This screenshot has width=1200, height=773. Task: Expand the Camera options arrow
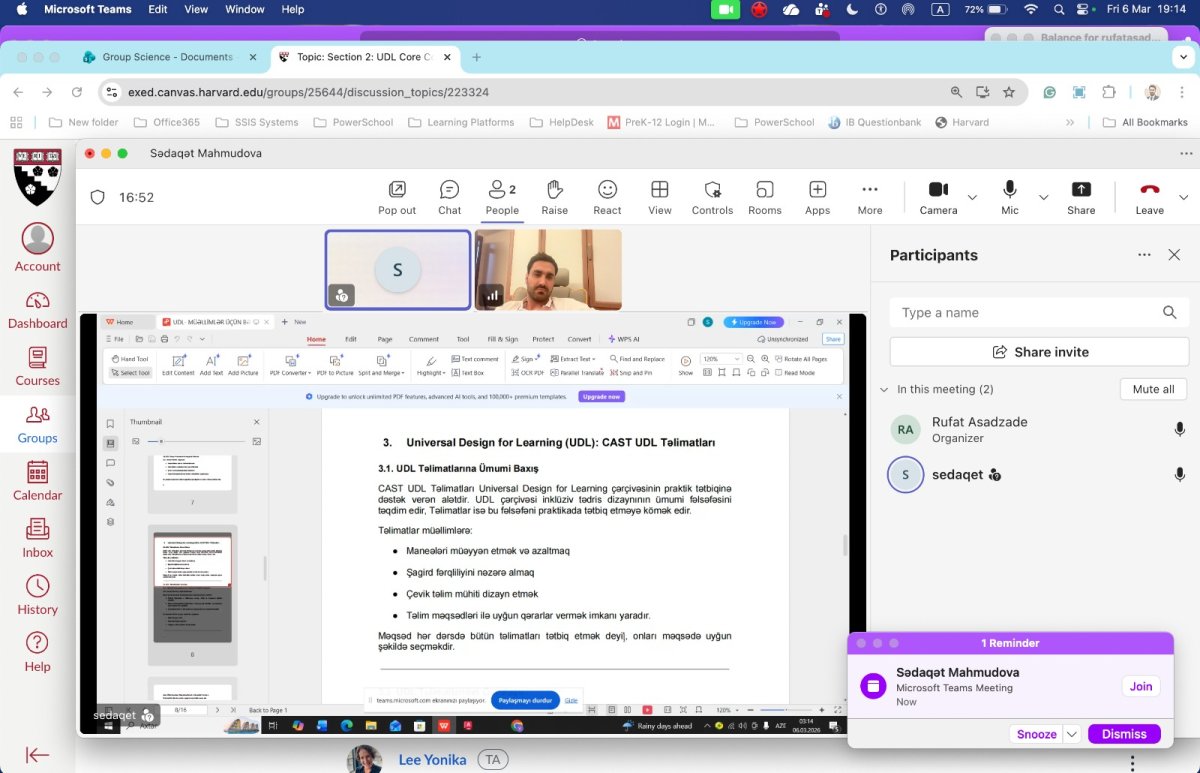click(x=972, y=197)
